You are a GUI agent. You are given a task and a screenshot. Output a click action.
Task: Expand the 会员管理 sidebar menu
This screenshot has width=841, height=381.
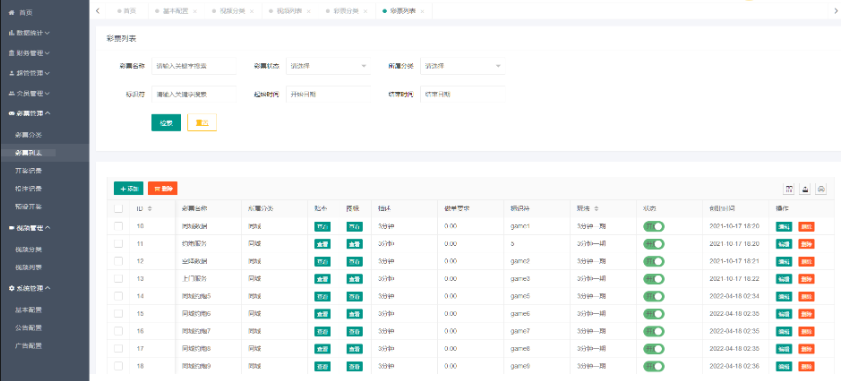coord(45,93)
